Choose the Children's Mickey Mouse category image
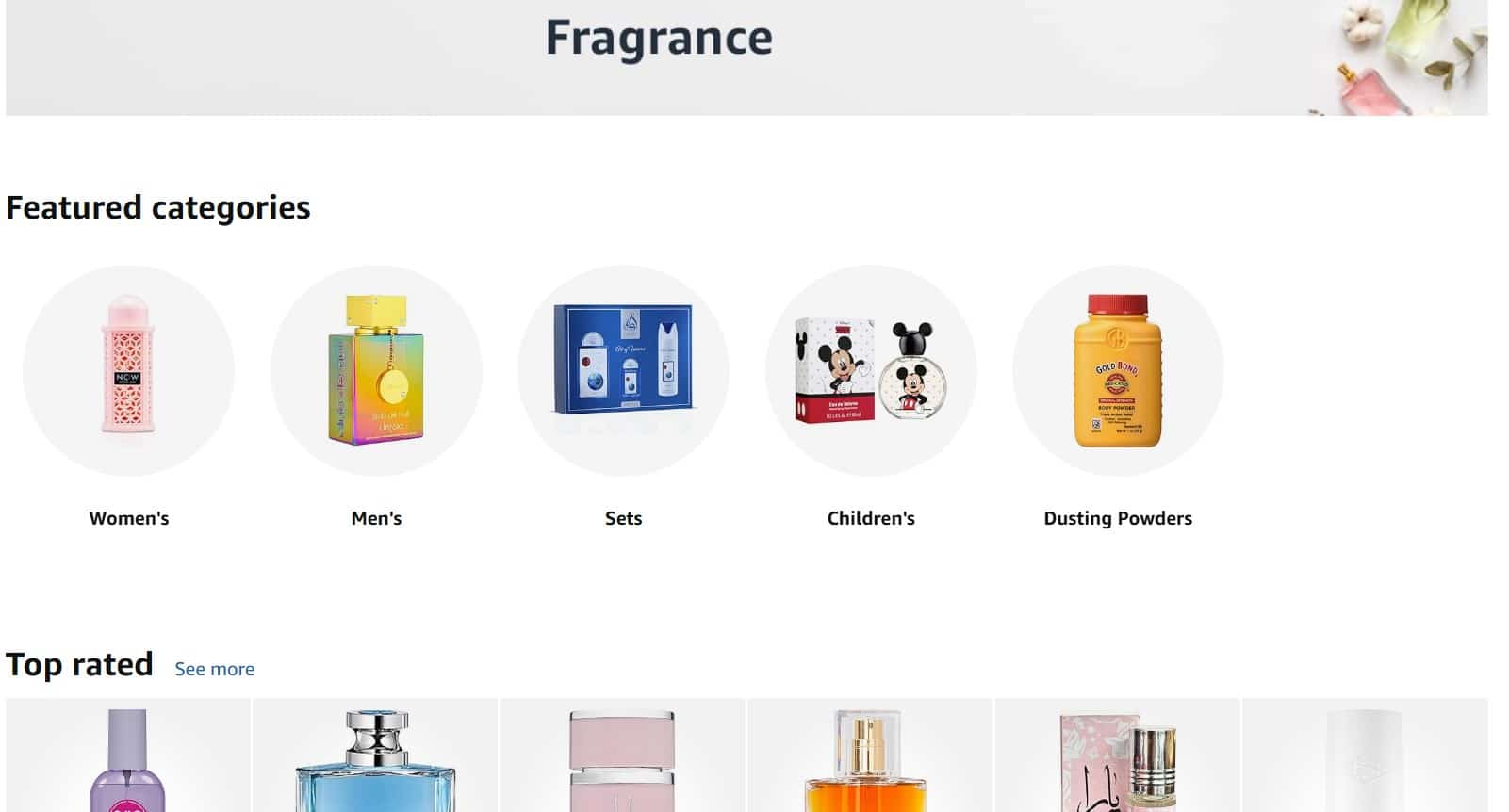Screen dimensions: 1509x812 click(871, 370)
